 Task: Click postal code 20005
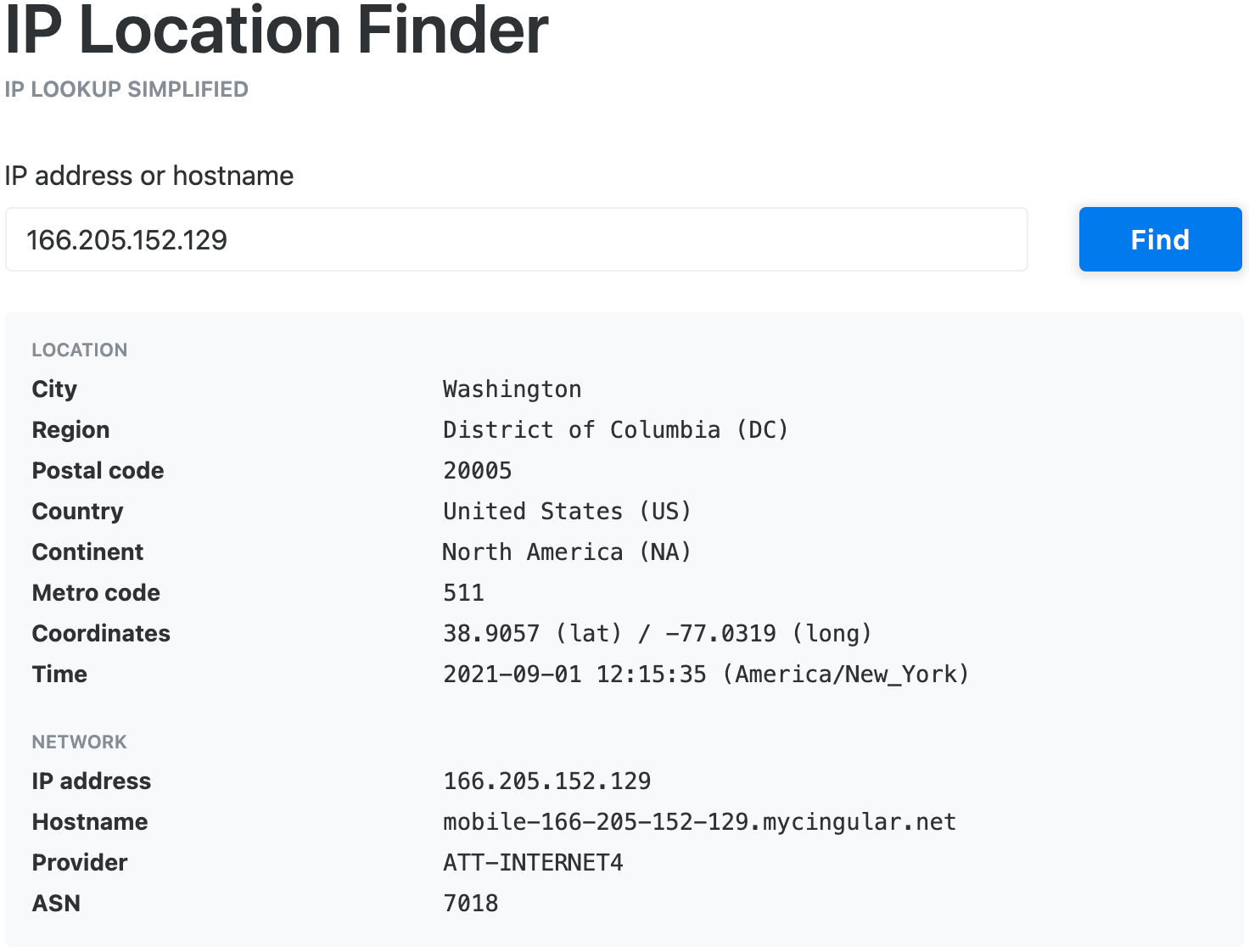[x=478, y=470]
